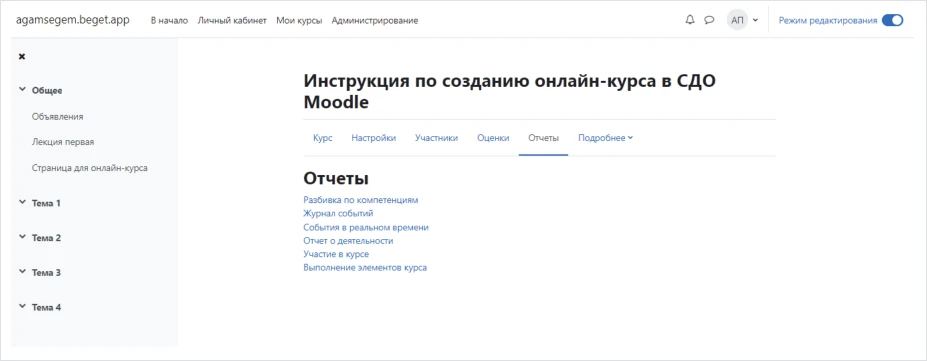Open Участие в курсе report
This screenshot has height=361, width=927.
coord(336,254)
